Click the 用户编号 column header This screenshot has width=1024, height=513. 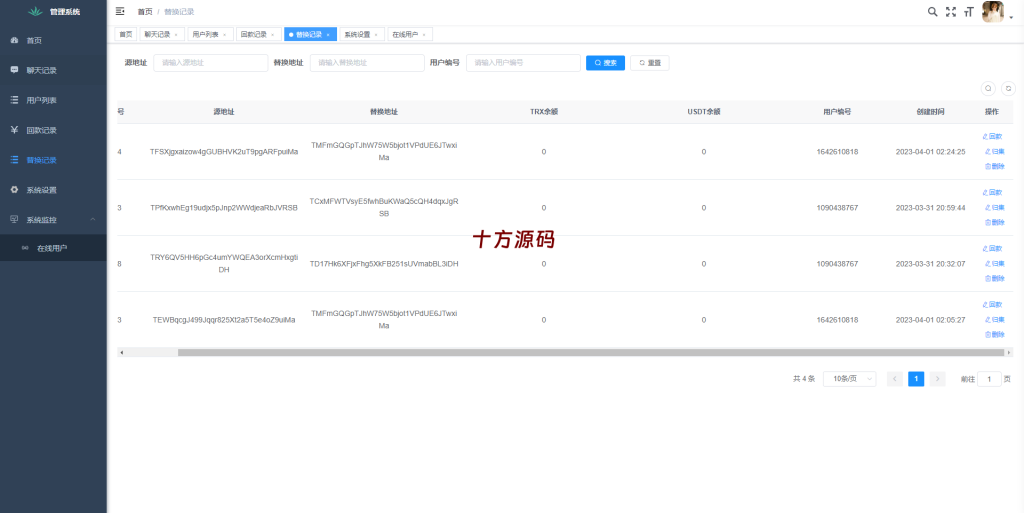point(837,112)
